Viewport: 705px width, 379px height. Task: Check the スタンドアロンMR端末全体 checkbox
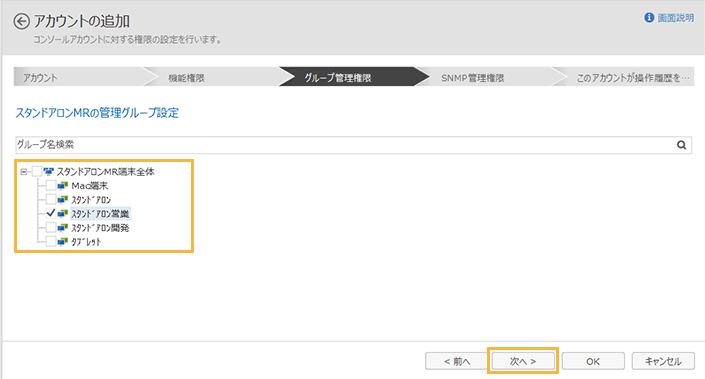[37, 171]
